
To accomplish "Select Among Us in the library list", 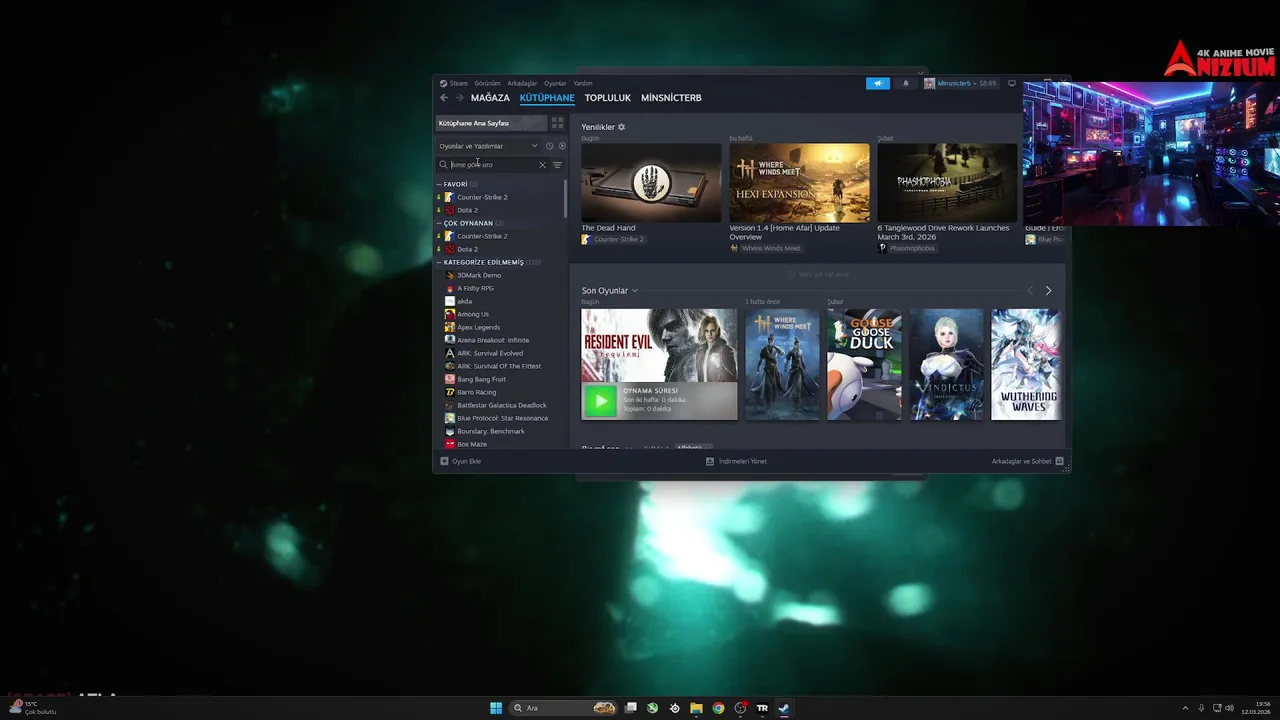I will coord(473,314).
